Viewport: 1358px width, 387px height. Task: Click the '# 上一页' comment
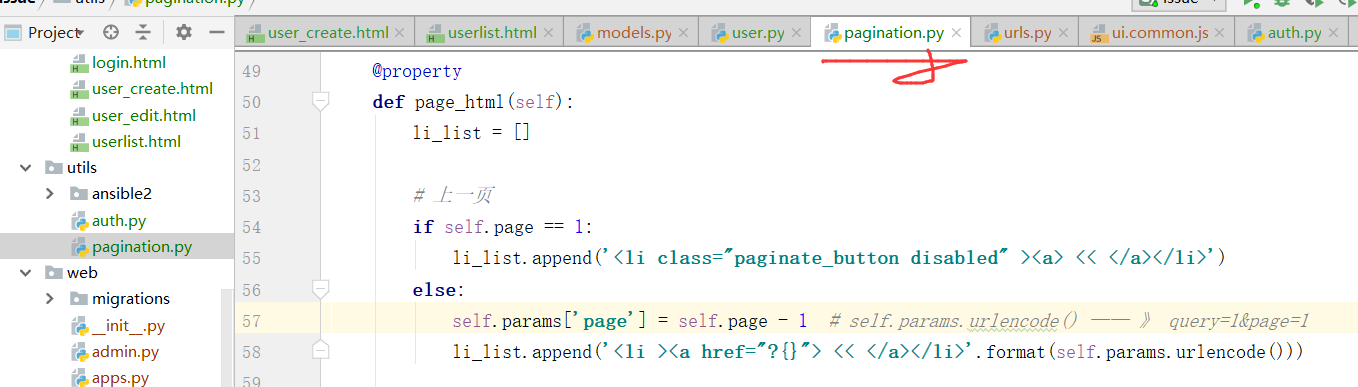[453, 196]
